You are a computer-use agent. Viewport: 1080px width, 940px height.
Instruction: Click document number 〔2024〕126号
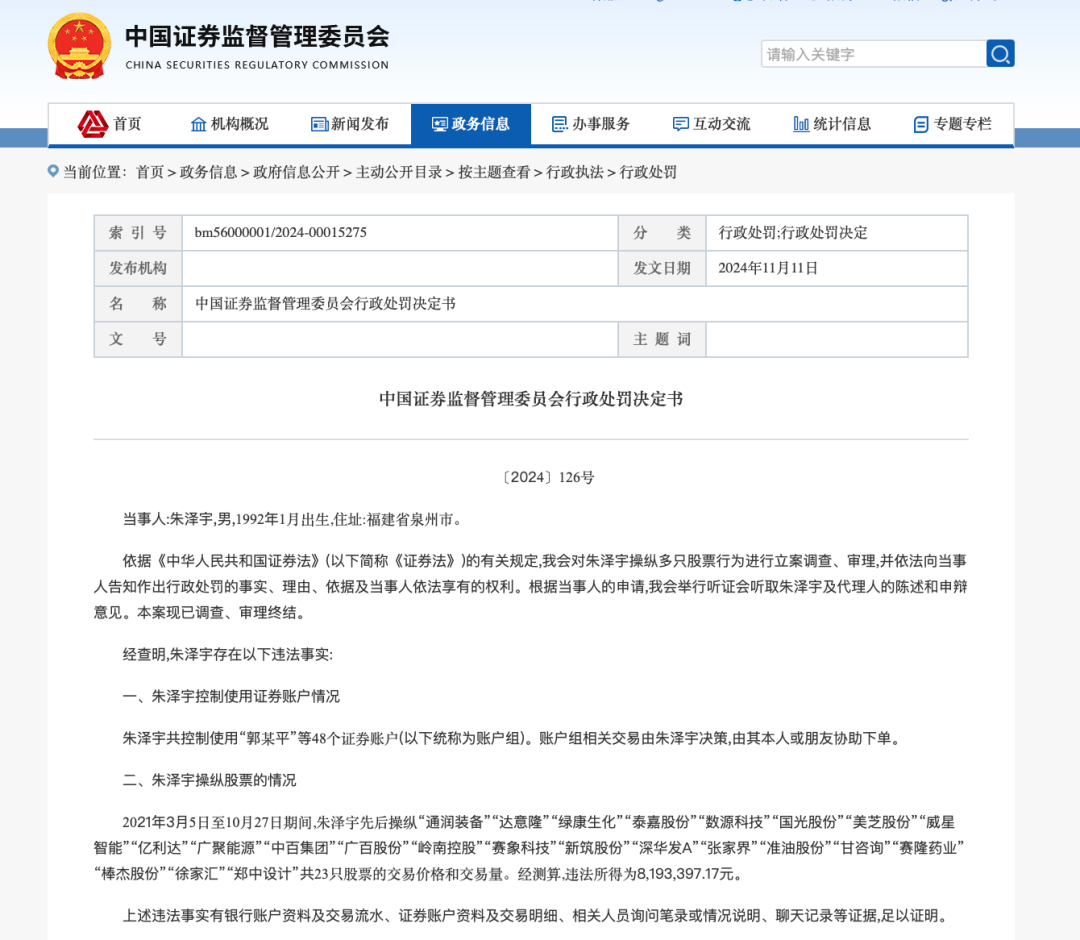coord(548,477)
